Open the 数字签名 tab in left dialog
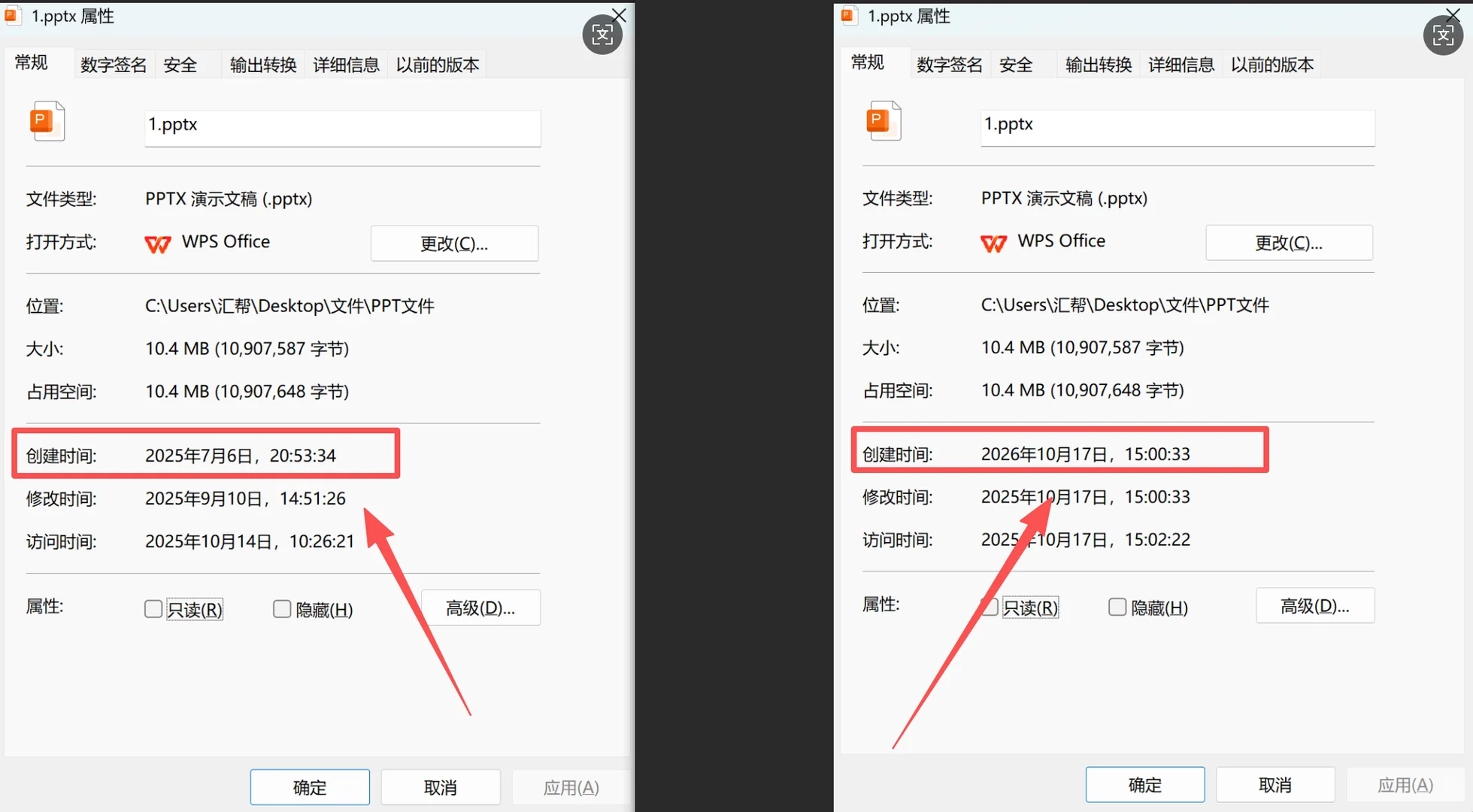 pos(114,65)
